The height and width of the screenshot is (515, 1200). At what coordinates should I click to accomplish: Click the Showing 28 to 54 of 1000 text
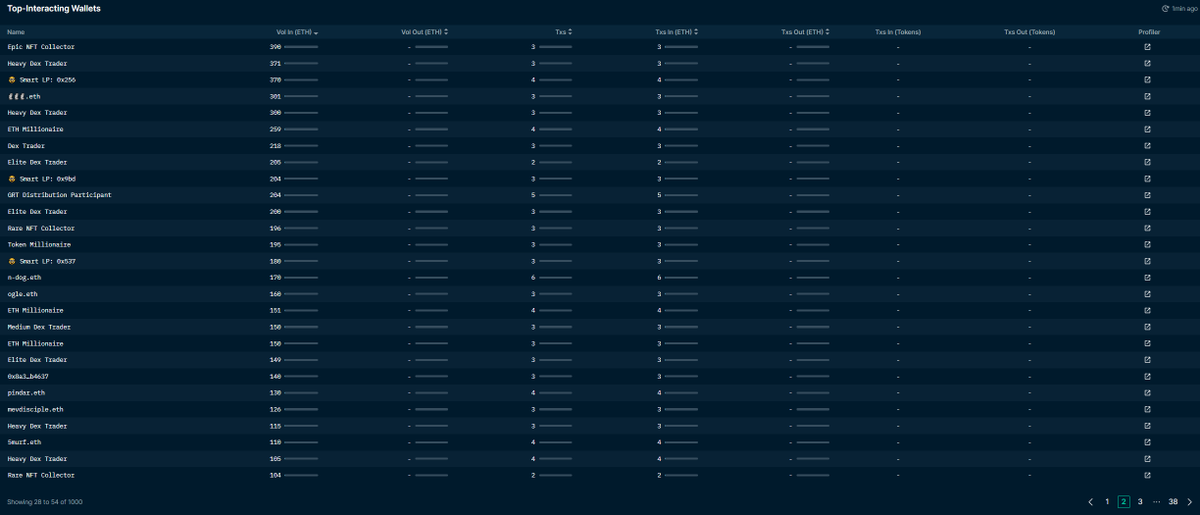pyautogui.click(x=45, y=501)
